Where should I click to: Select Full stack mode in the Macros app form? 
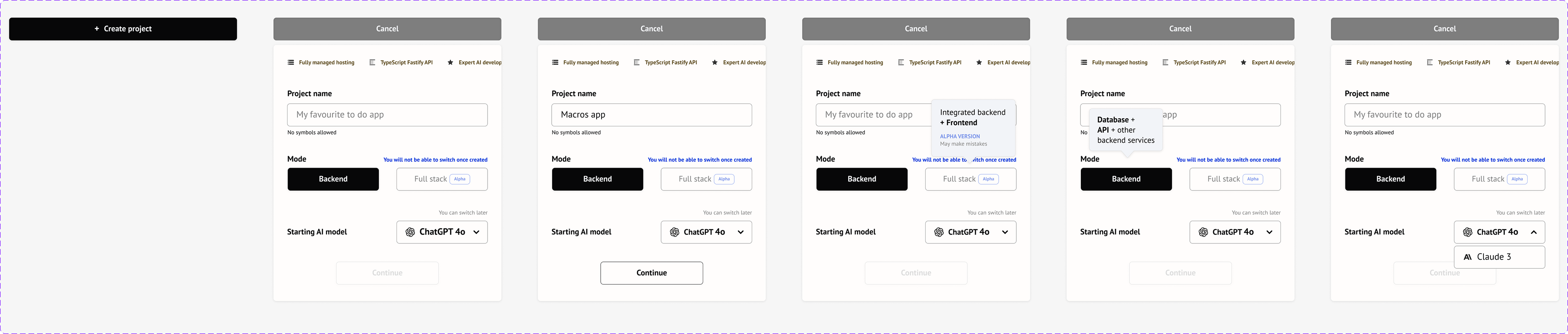[x=706, y=179]
